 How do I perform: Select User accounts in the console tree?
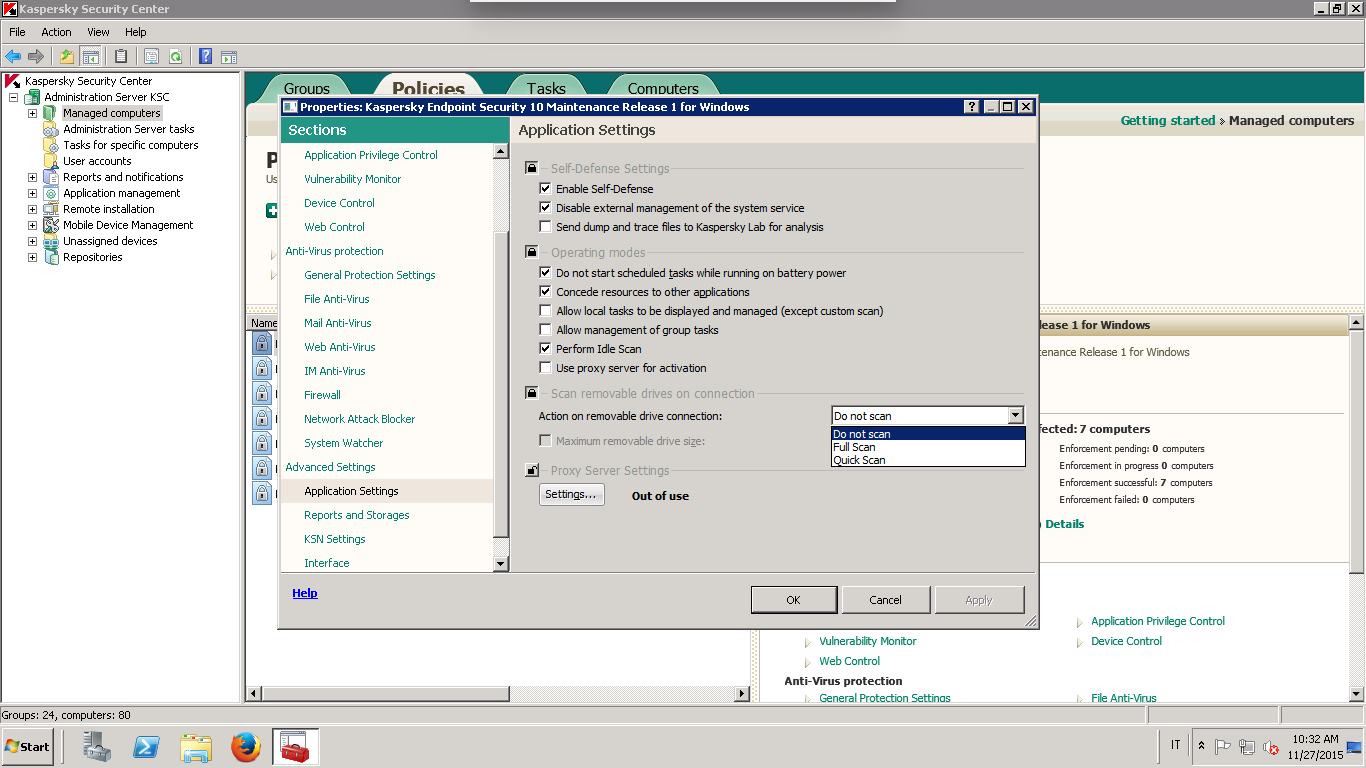[x=97, y=161]
